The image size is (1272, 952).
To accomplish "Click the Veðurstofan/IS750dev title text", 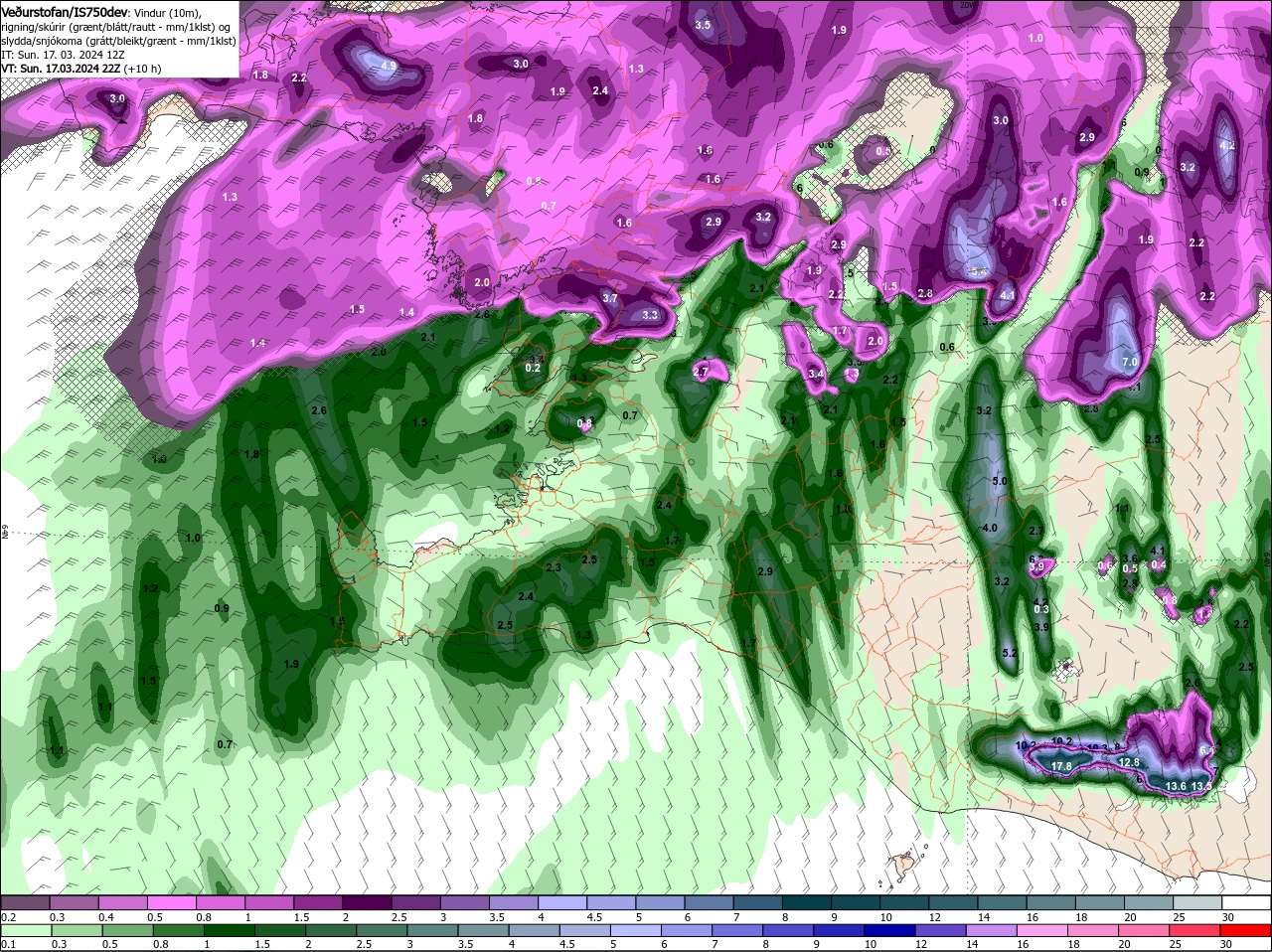I will (65, 11).
